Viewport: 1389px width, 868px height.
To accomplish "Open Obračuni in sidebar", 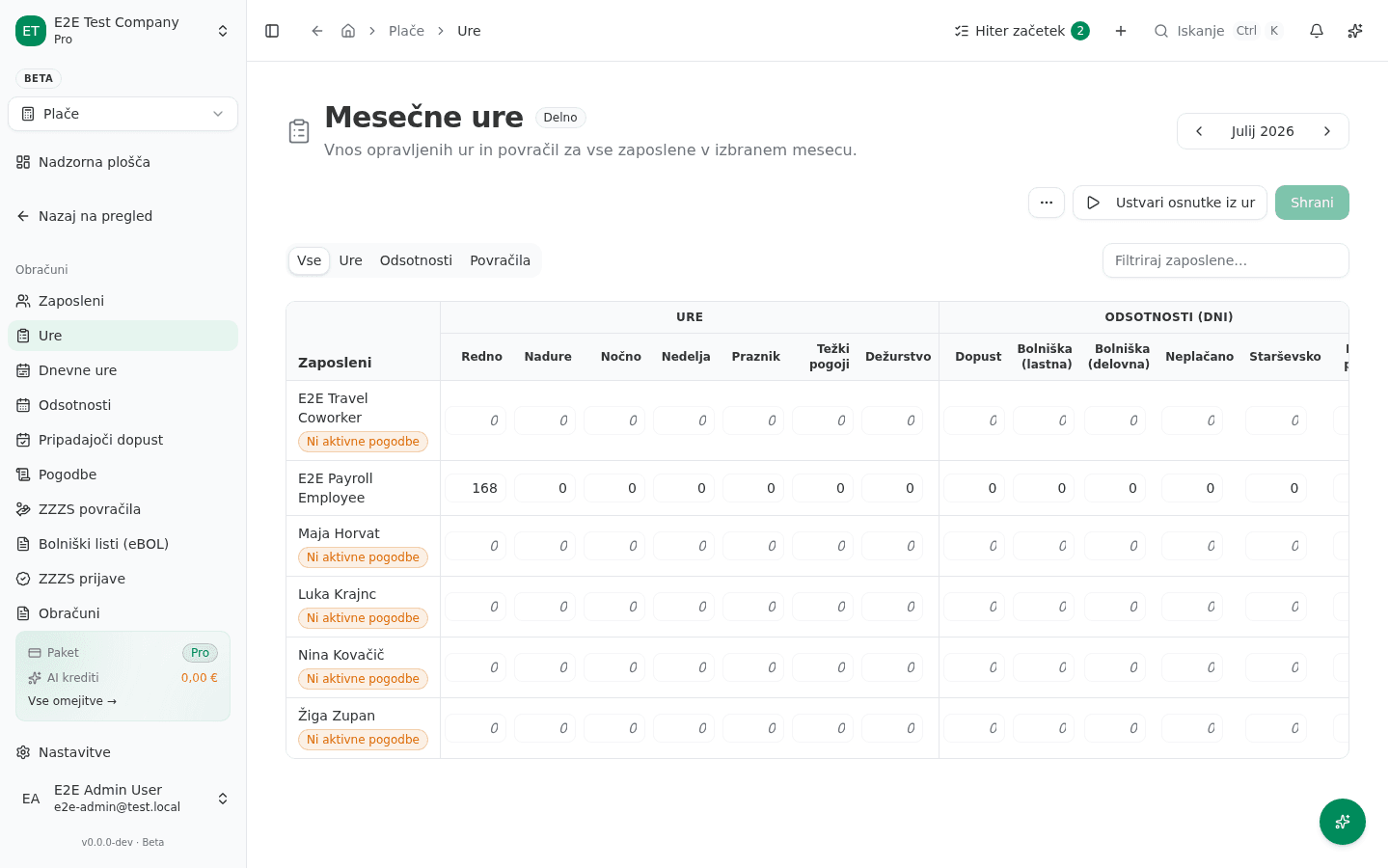I will (123, 613).
